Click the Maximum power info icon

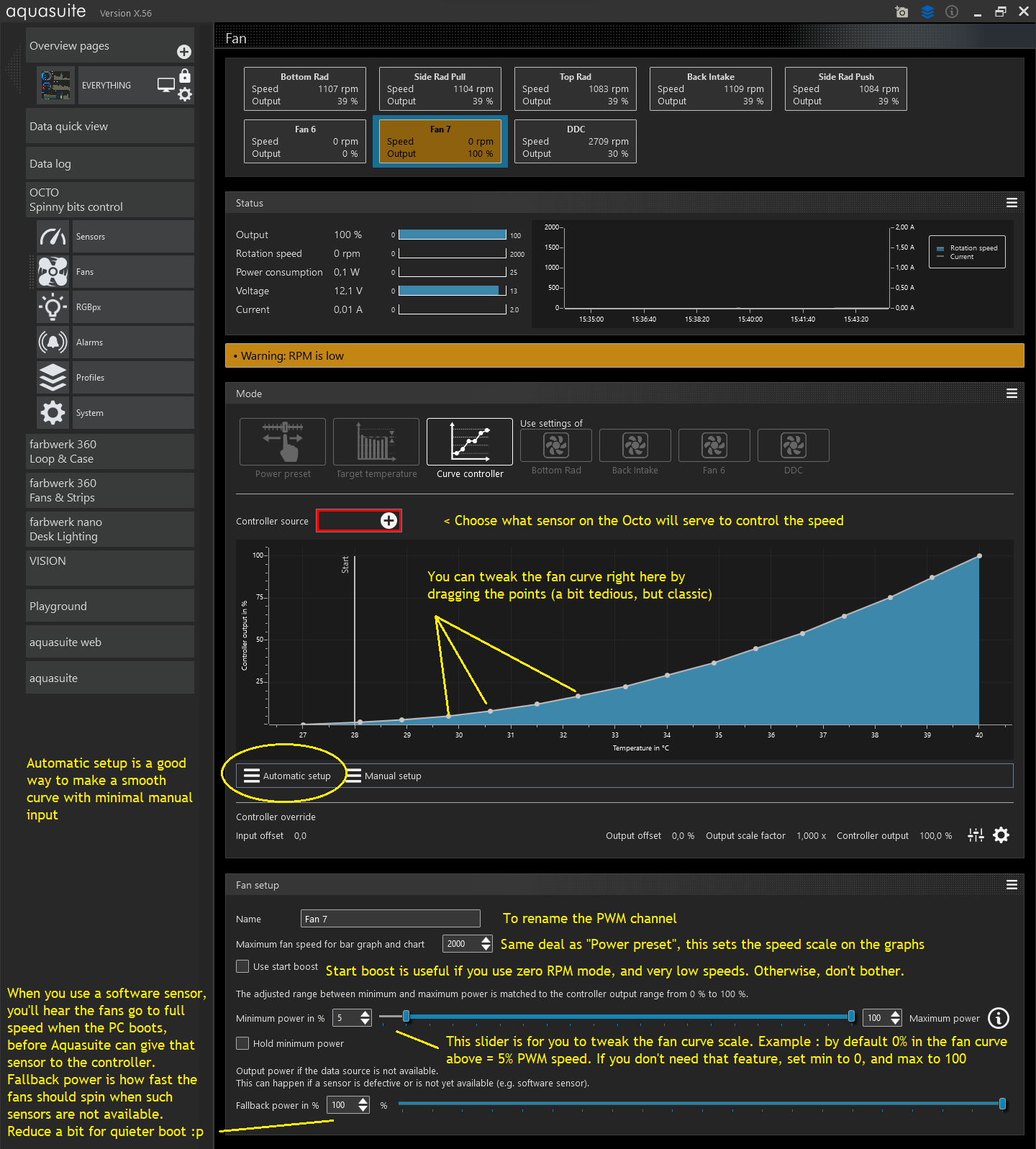999,1018
